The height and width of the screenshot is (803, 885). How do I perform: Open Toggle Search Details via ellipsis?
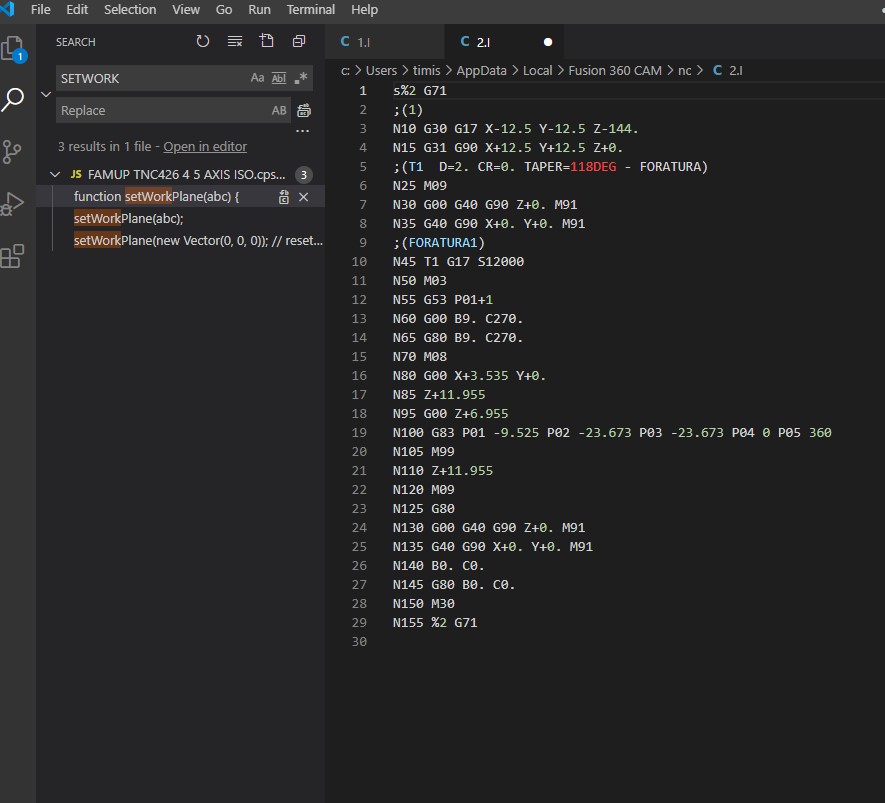point(305,130)
